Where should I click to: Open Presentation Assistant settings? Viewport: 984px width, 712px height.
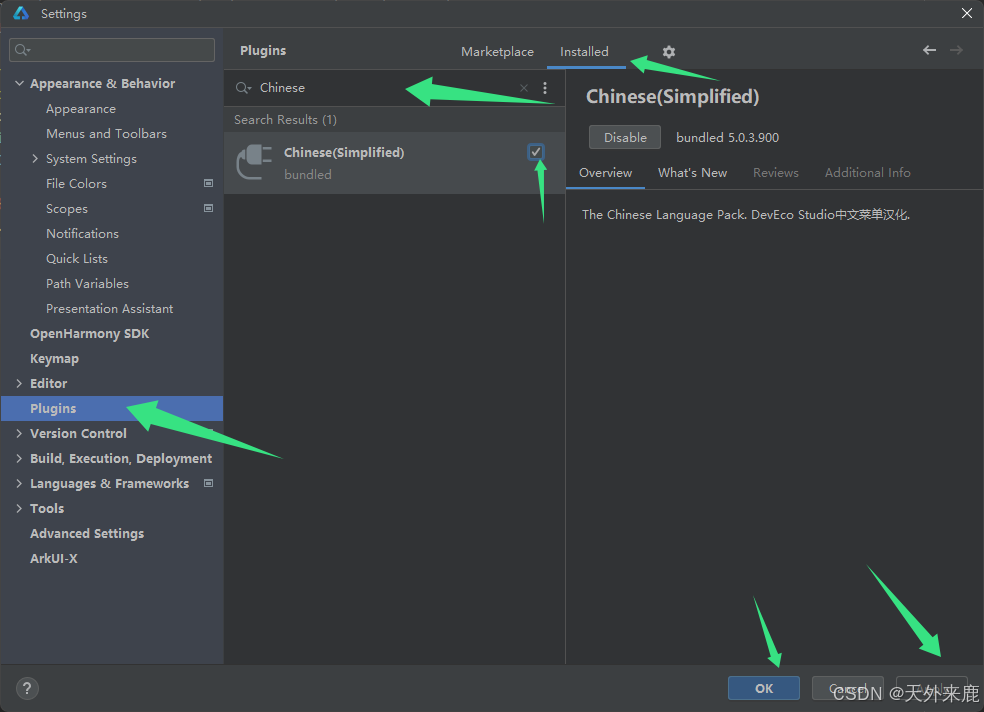click(109, 309)
